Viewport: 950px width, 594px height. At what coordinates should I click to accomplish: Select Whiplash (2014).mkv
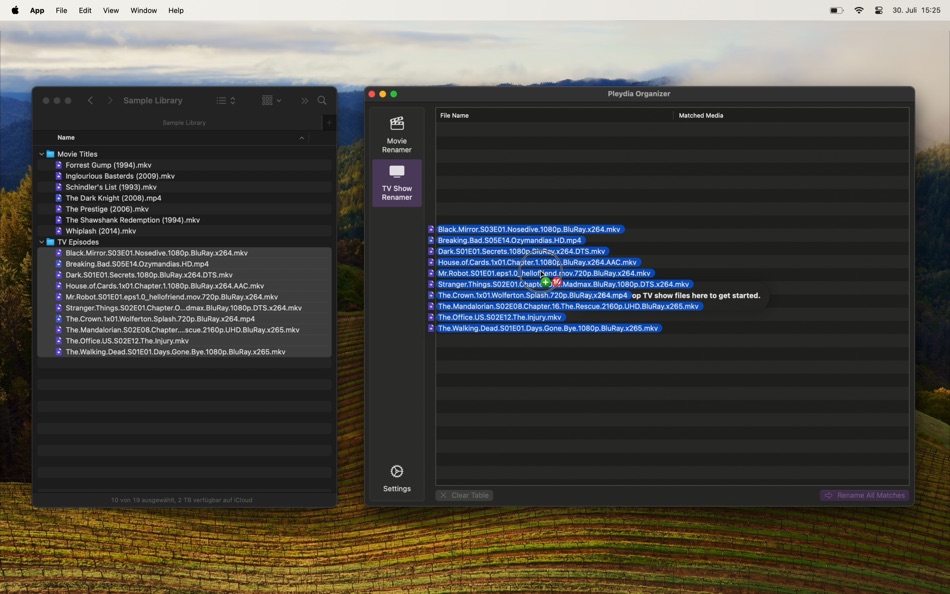tap(184, 231)
